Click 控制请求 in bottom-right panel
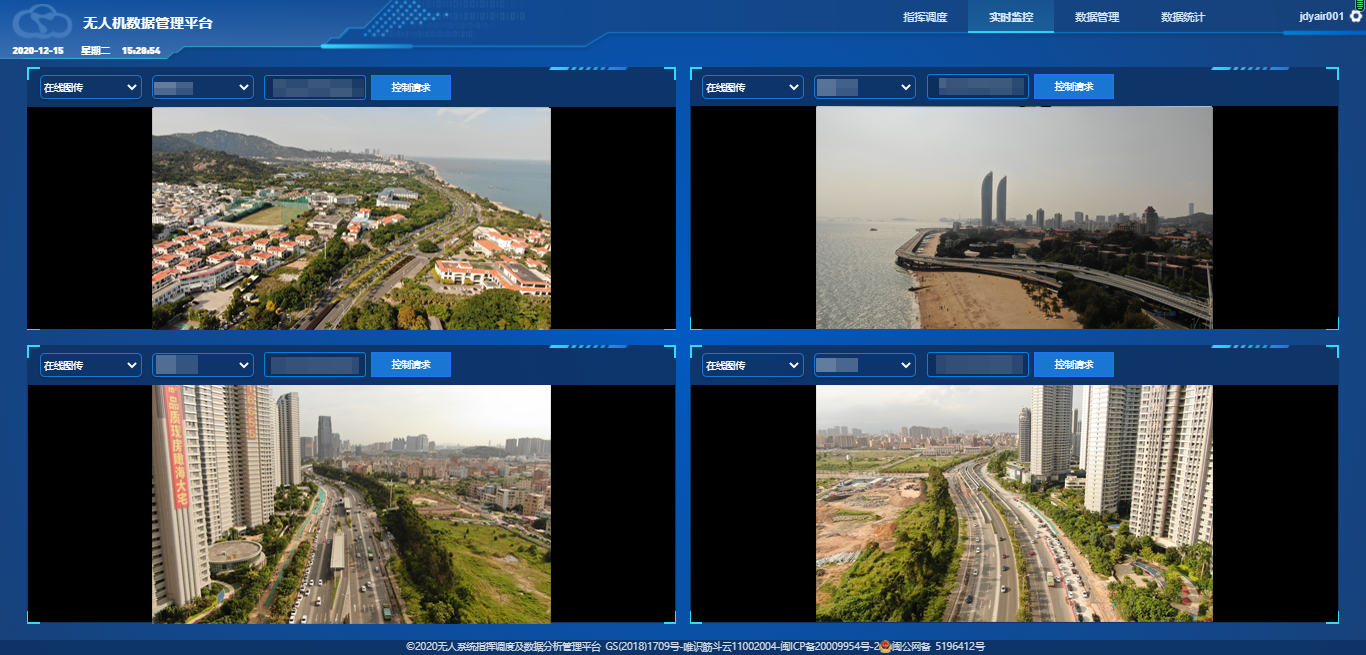 [1073, 366]
